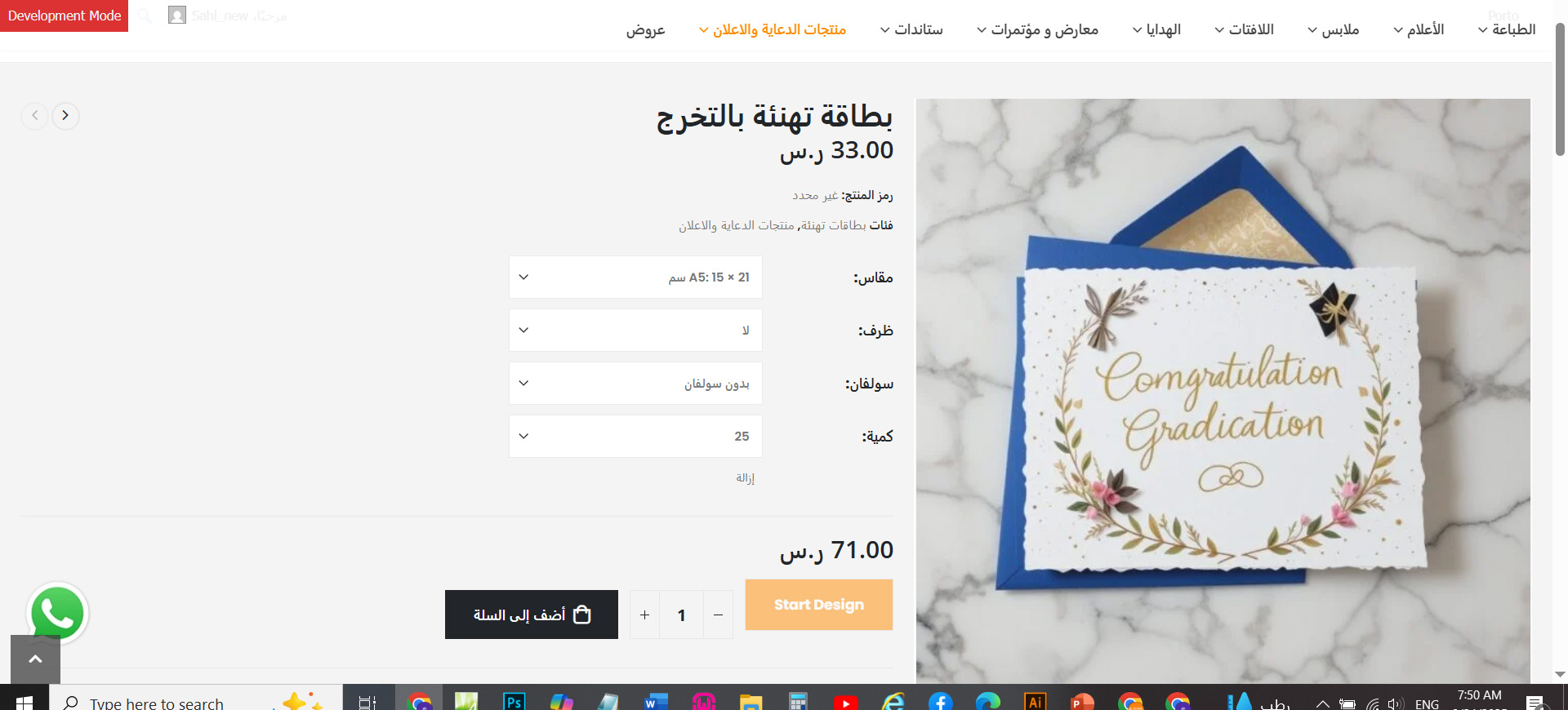Viewport: 1568px width, 710px height.
Task: Open the مقاس size dropdown
Action: (x=635, y=277)
